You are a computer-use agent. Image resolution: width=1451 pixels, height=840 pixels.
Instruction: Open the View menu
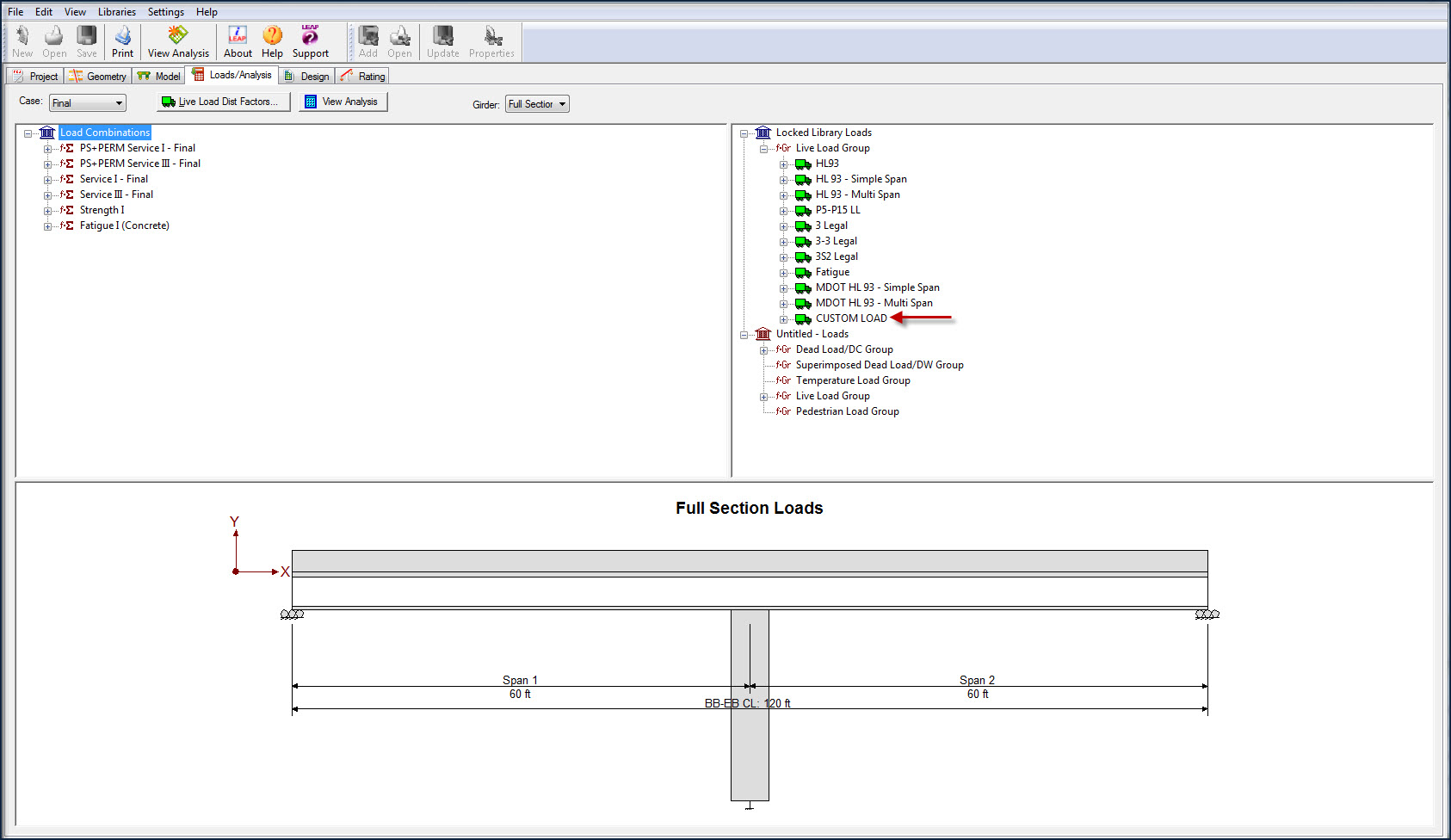click(x=75, y=12)
